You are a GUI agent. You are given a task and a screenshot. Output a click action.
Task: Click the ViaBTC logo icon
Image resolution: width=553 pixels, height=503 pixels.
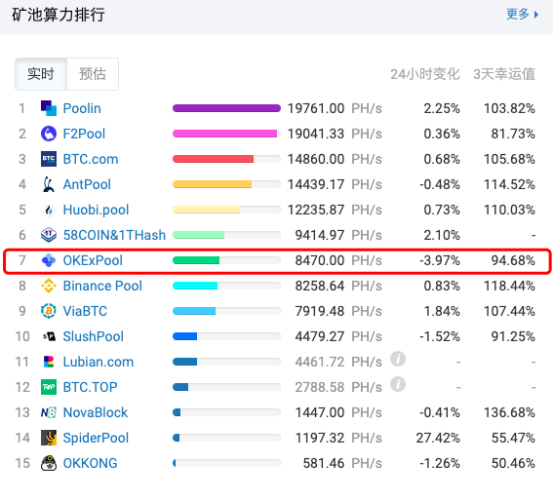coord(49,311)
